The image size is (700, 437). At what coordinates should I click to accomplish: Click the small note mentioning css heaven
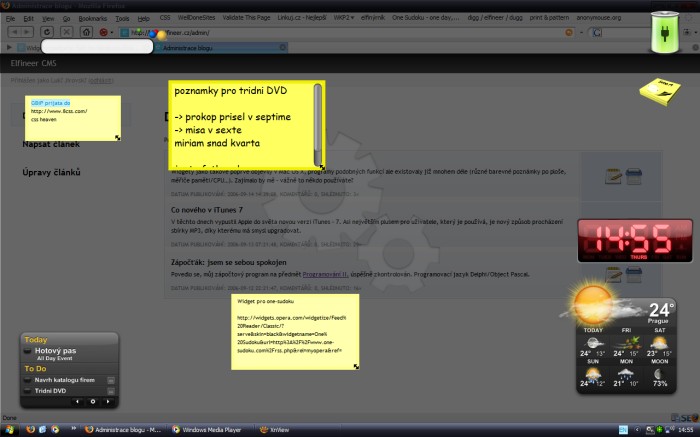pyautogui.click(x=73, y=118)
